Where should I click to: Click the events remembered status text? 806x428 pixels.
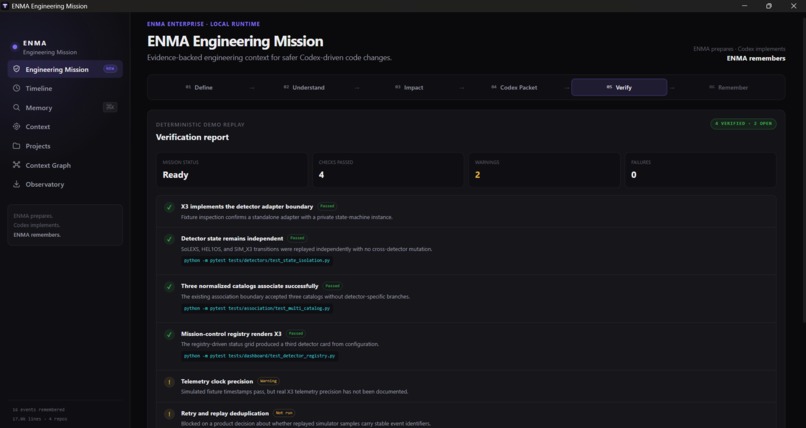click(x=39, y=410)
